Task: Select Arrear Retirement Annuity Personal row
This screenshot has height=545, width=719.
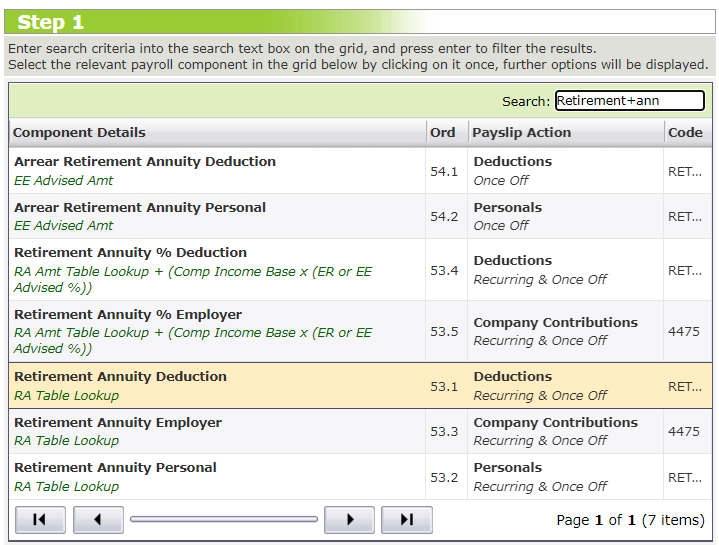Action: click(140, 208)
